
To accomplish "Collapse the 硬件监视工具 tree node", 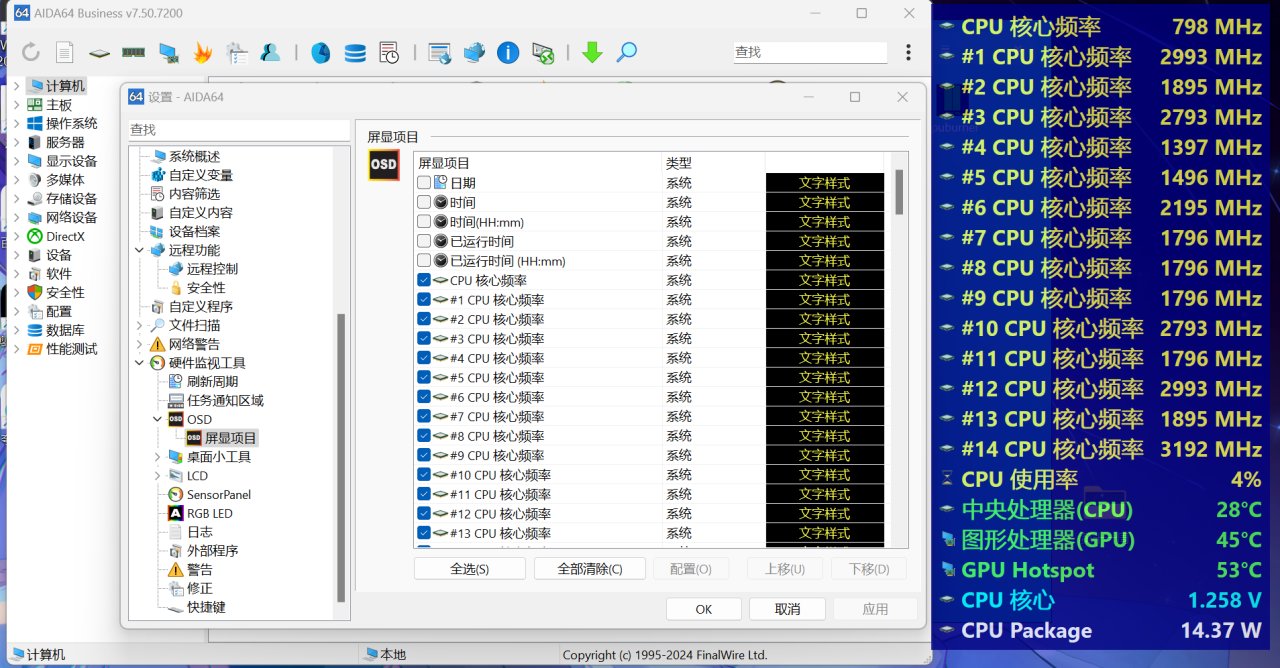I will pyautogui.click(x=140, y=363).
